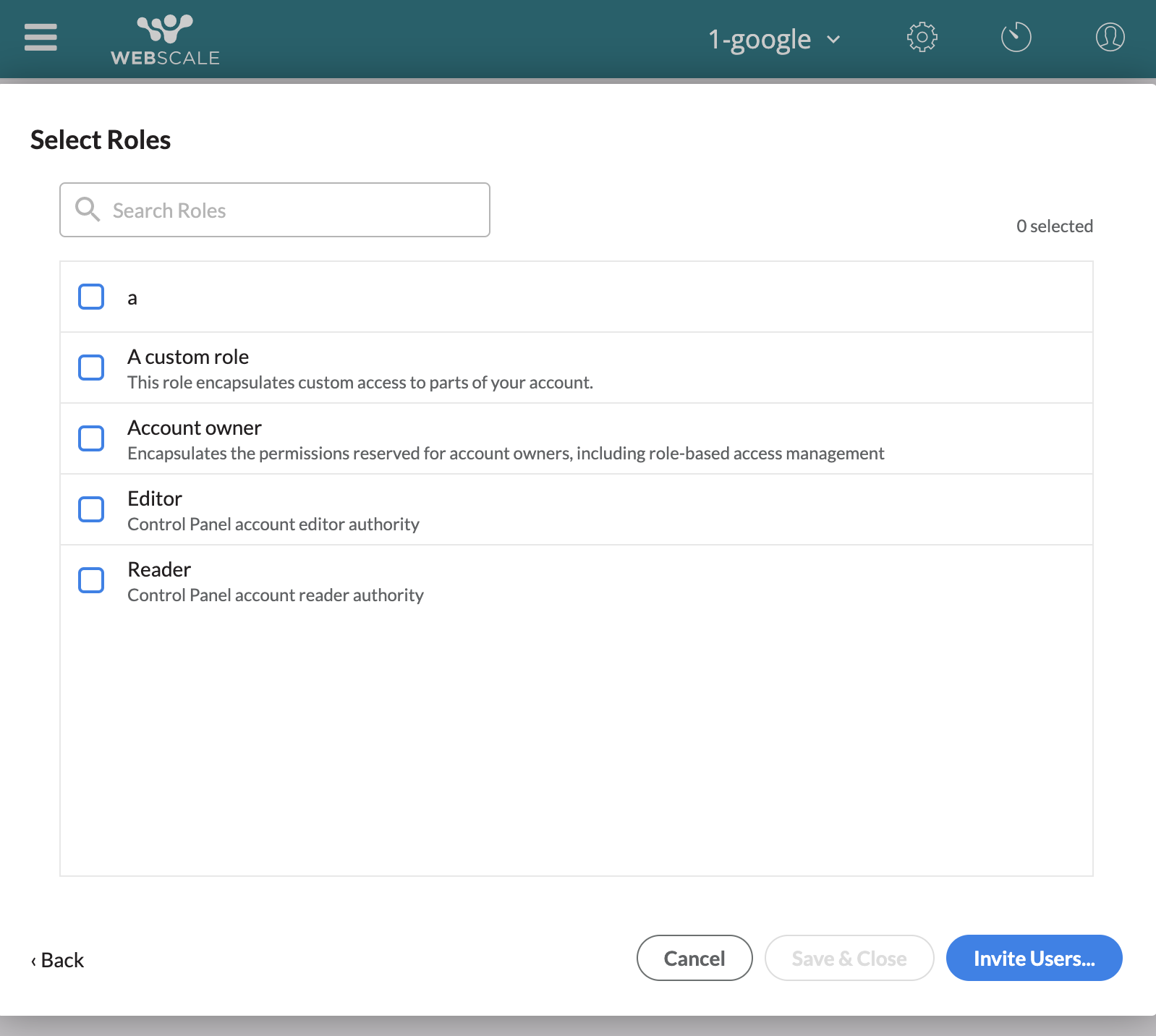The width and height of the screenshot is (1156, 1036).
Task: Expand the 1-google account dropdown
Action: pyautogui.click(x=760, y=39)
